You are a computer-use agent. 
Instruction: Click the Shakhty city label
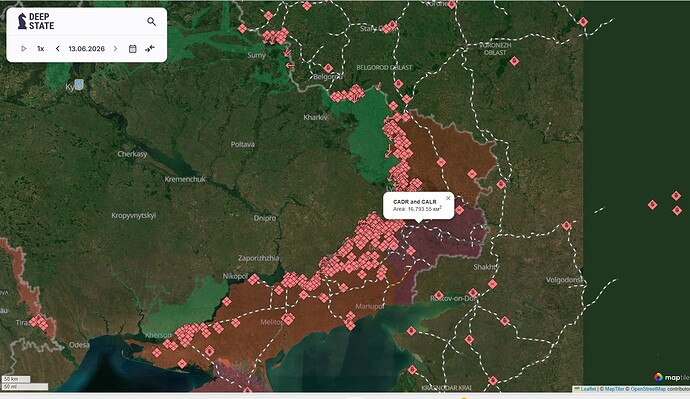(486, 267)
